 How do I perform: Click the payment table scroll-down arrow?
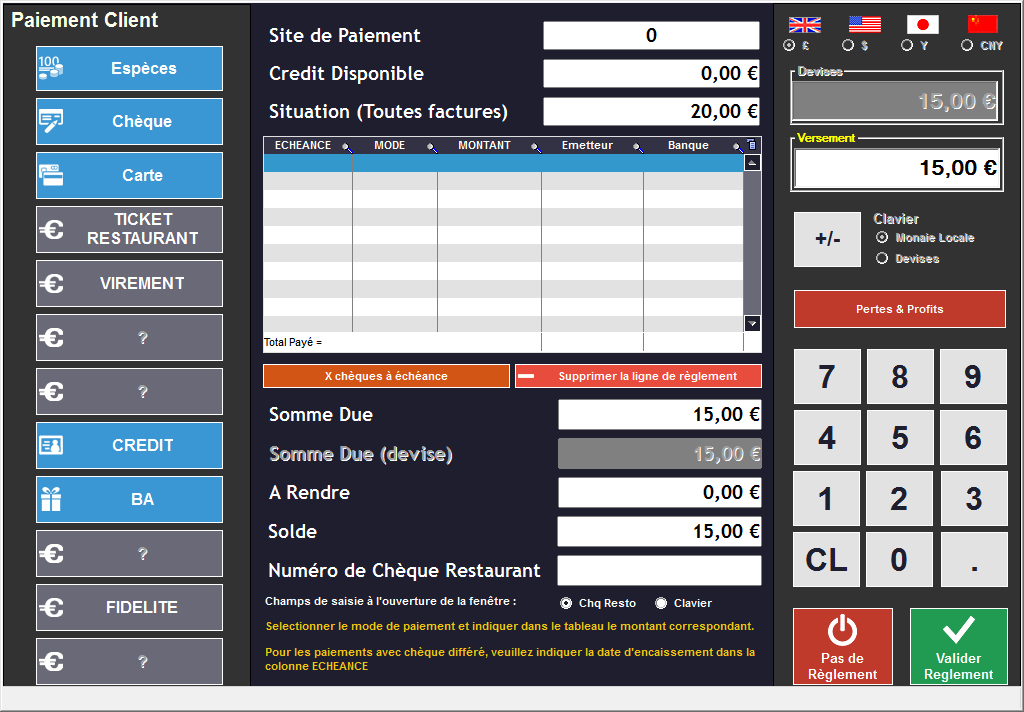752,323
